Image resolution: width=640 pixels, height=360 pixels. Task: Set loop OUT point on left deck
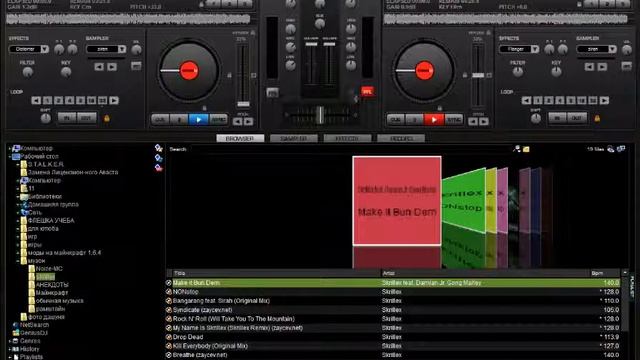click(x=86, y=118)
